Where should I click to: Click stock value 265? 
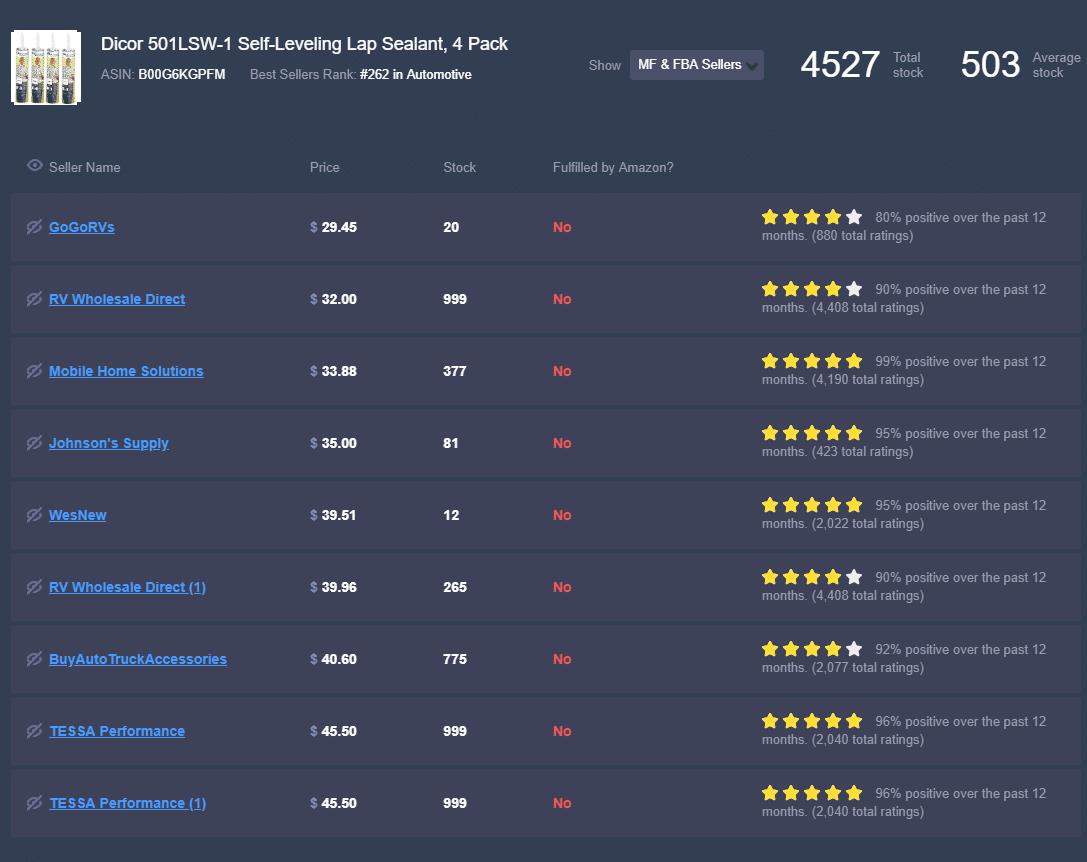tap(455, 587)
